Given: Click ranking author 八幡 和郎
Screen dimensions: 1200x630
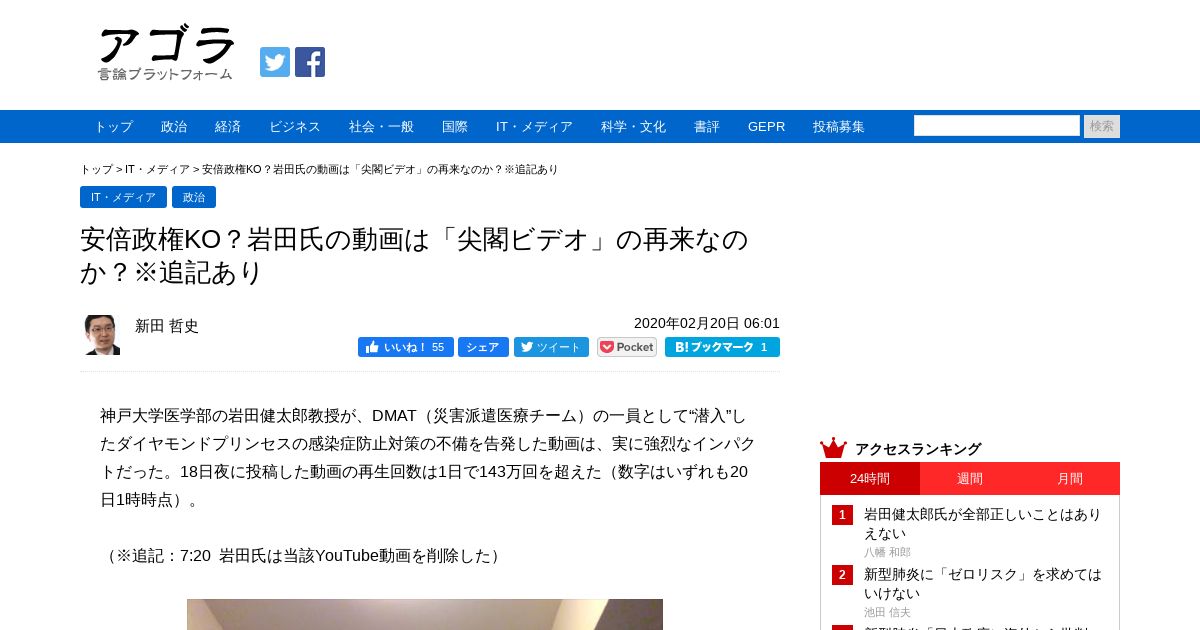Looking at the screenshot, I should tap(887, 552).
